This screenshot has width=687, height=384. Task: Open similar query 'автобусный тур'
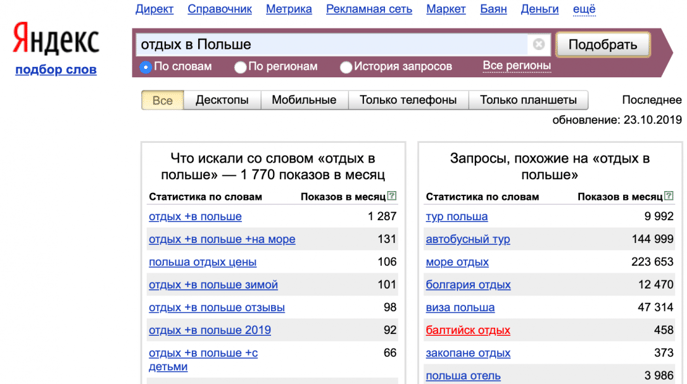pyautogui.click(x=468, y=239)
